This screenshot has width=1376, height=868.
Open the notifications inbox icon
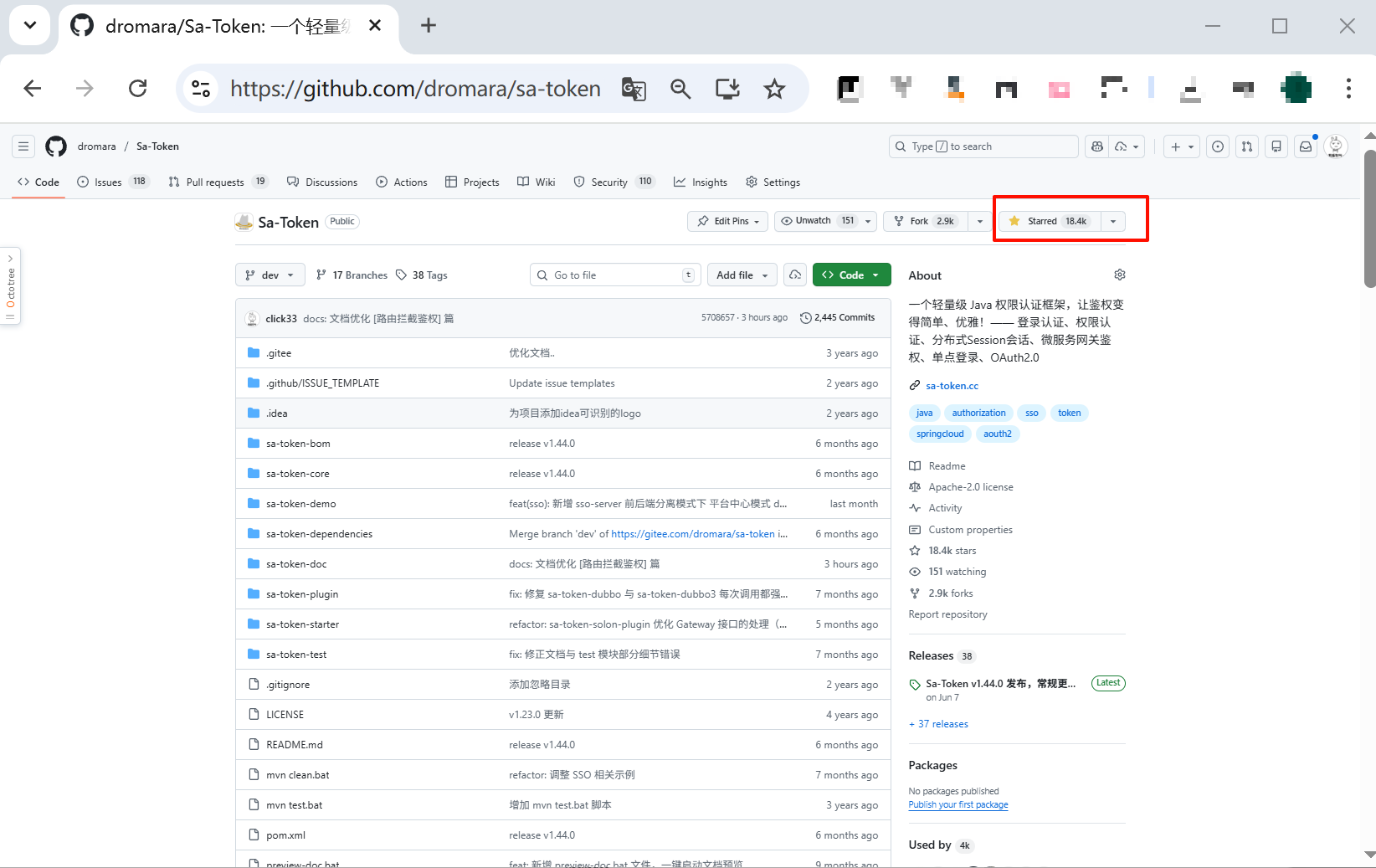[1305, 146]
